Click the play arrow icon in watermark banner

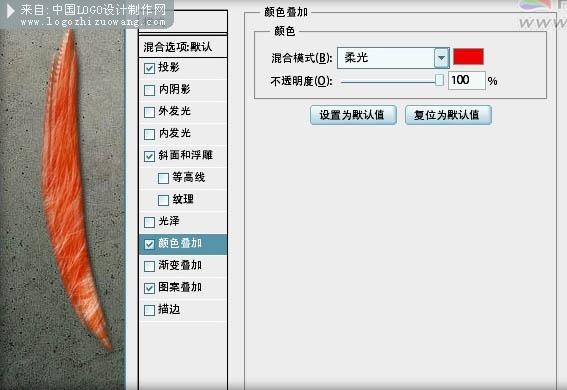pos(11,11)
